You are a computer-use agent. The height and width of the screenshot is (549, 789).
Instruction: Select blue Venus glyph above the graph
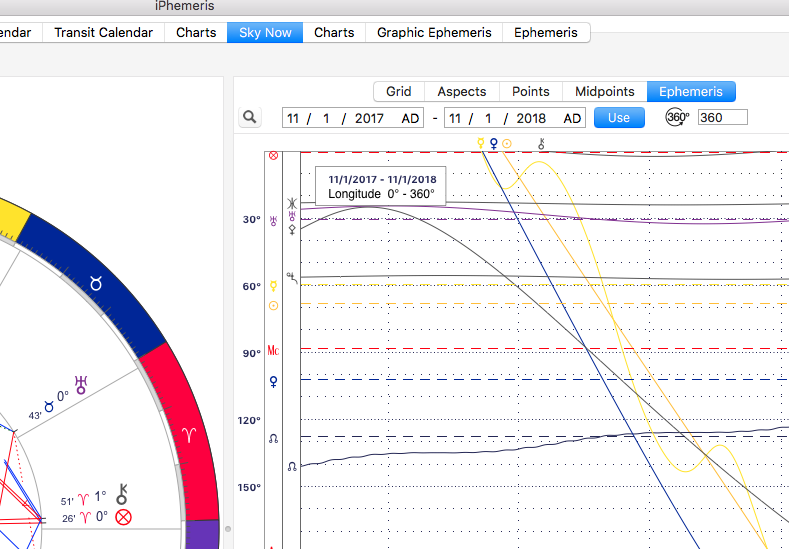pos(494,144)
